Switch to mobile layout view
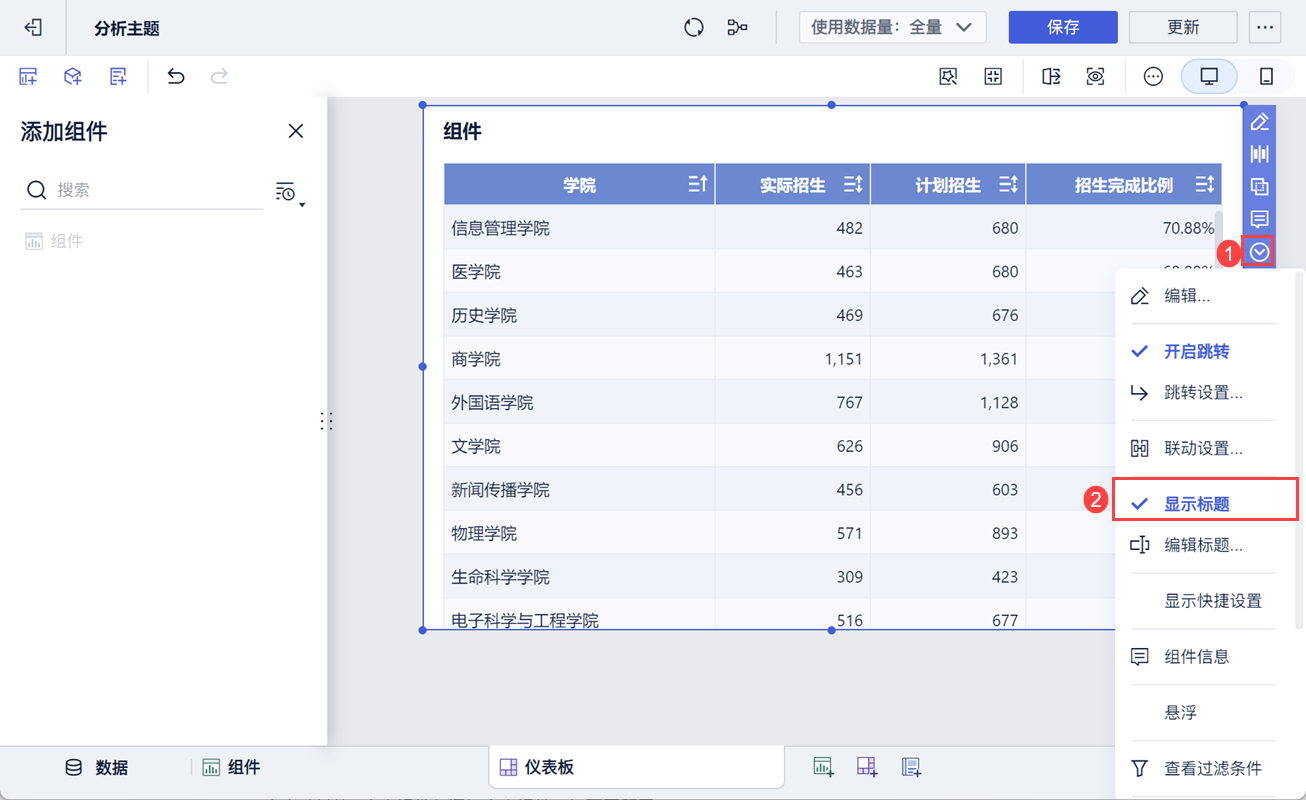1306x800 pixels. click(1266, 77)
